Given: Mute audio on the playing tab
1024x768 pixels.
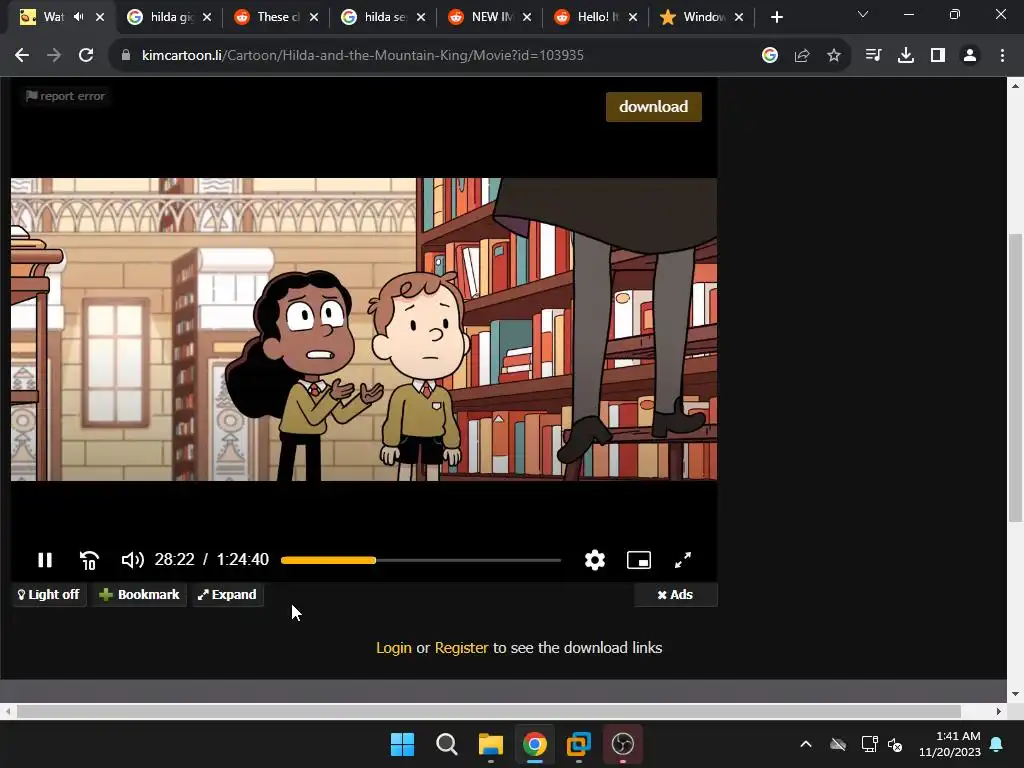Looking at the screenshot, I should tap(79, 17).
